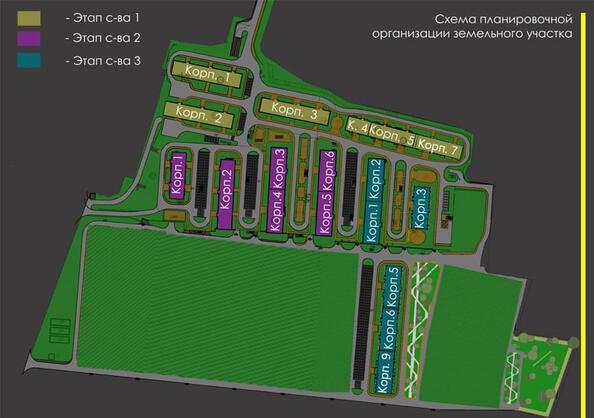
Task: Click the large striped green field
Action: pos(218,309)
